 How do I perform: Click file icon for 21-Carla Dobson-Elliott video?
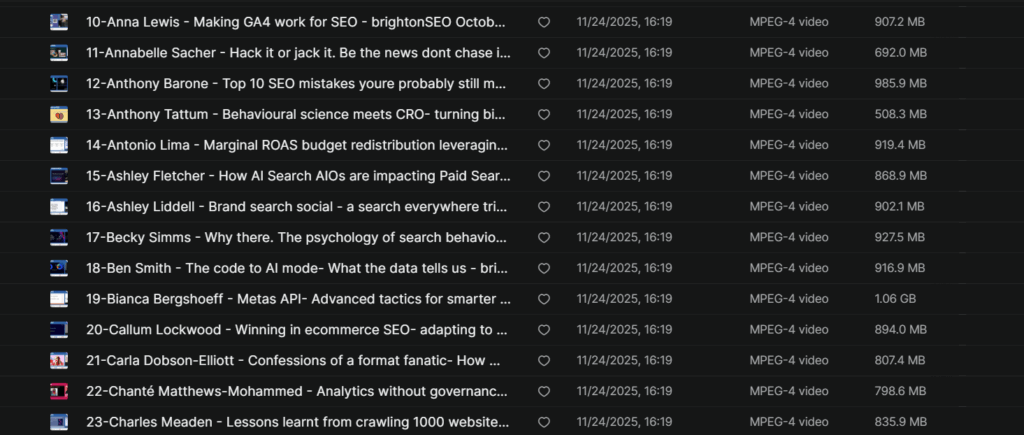point(59,360)
